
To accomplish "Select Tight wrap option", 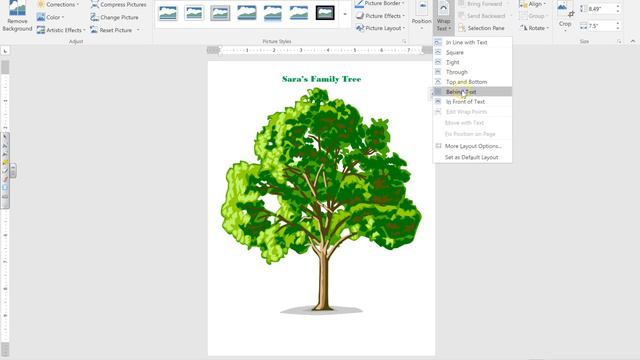I will [472, 62].
